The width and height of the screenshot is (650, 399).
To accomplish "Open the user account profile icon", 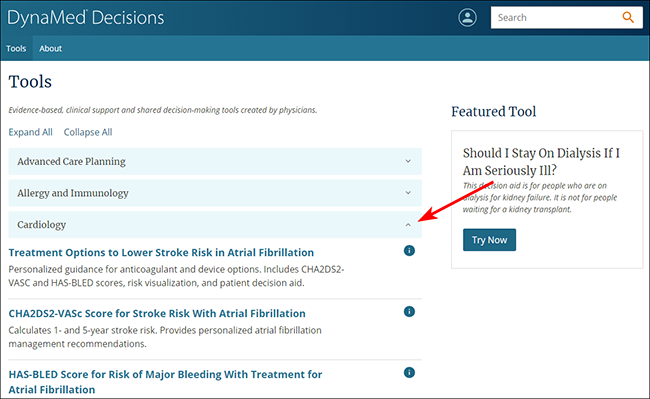I will pyautogui.click(x=467, y=18).
